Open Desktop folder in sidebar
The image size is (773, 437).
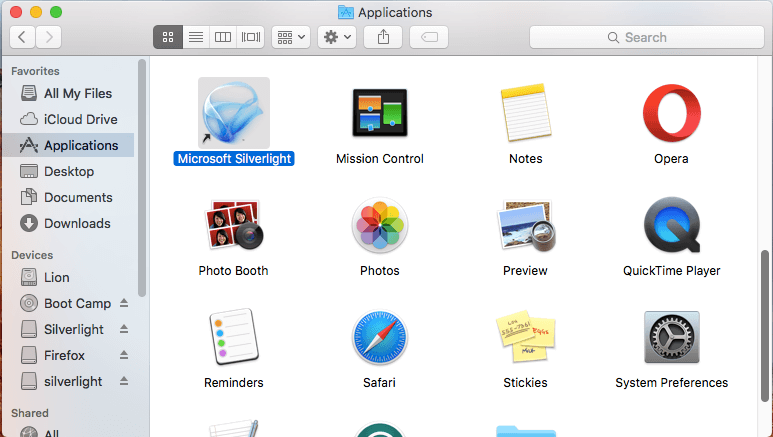point(68,171)
